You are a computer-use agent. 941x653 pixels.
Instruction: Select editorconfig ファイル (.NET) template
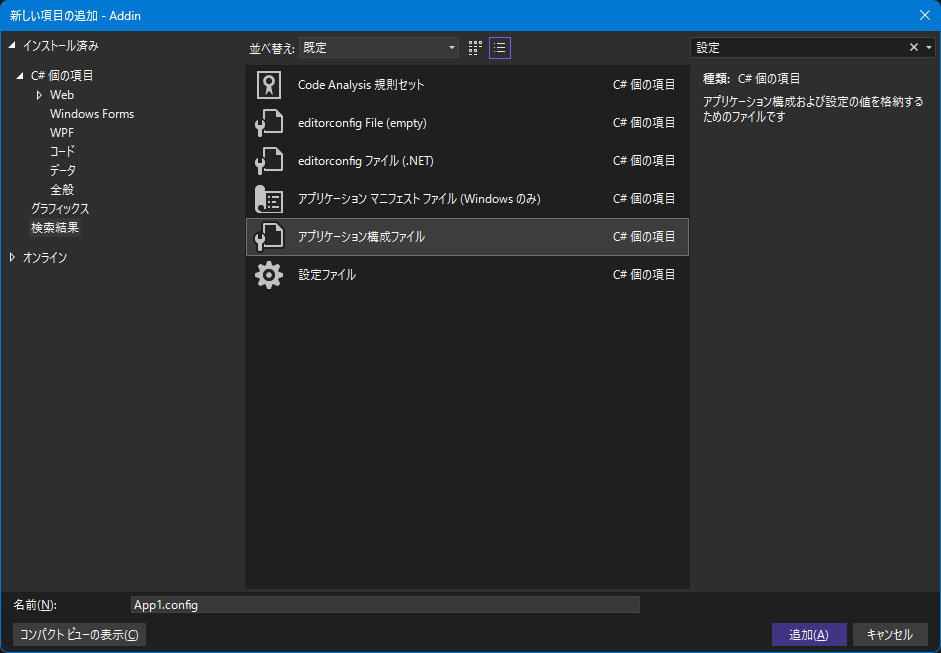467,161
